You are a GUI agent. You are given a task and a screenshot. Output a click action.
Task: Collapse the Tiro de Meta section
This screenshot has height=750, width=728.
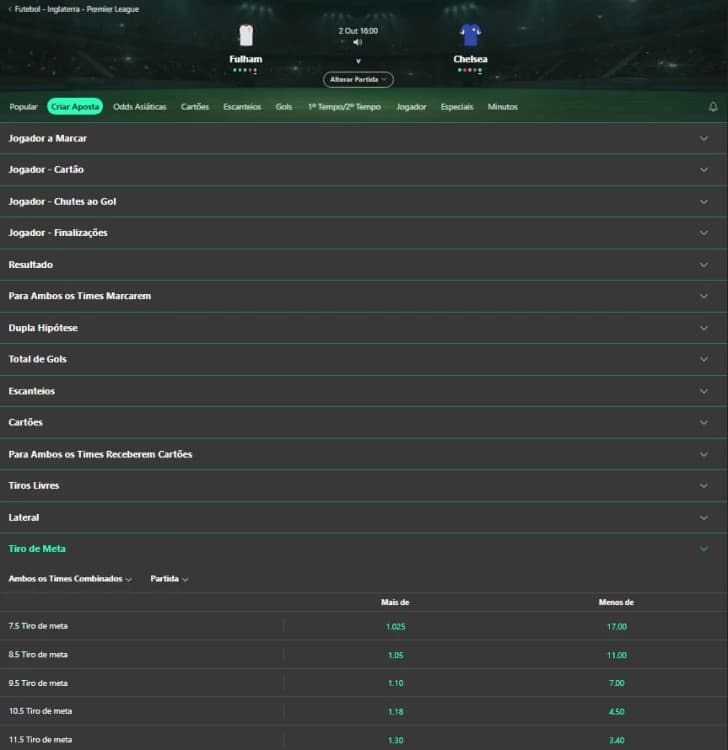(364, 549)
